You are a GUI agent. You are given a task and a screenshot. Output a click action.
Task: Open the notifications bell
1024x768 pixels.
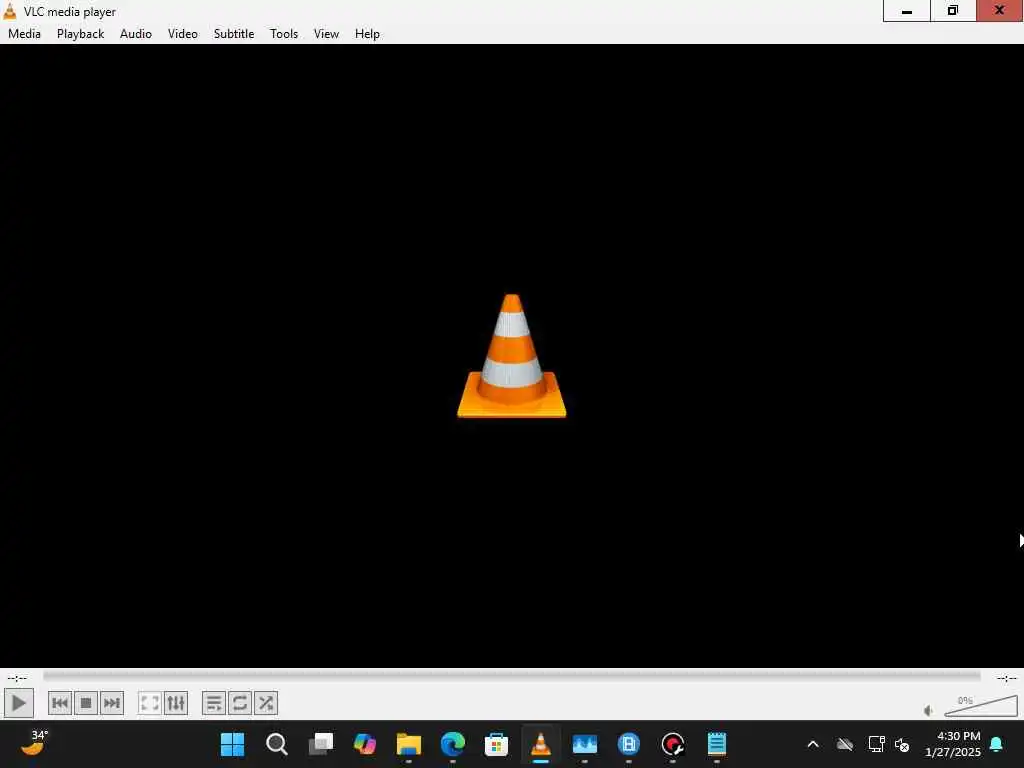click(997, 744)
